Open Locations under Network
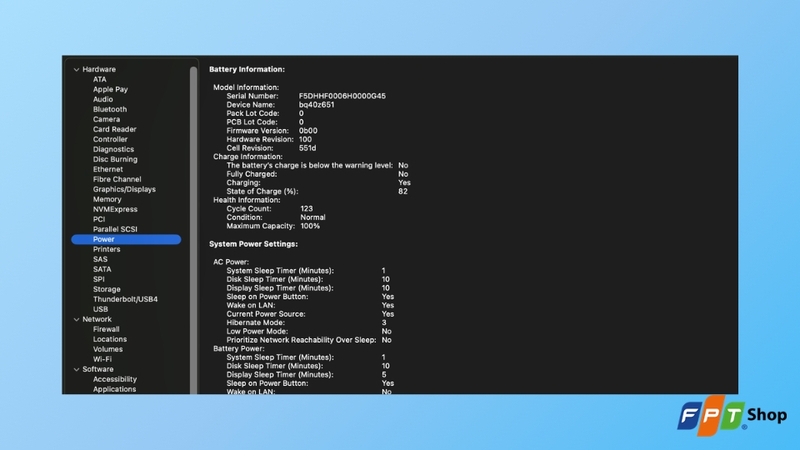 point(110,339)
